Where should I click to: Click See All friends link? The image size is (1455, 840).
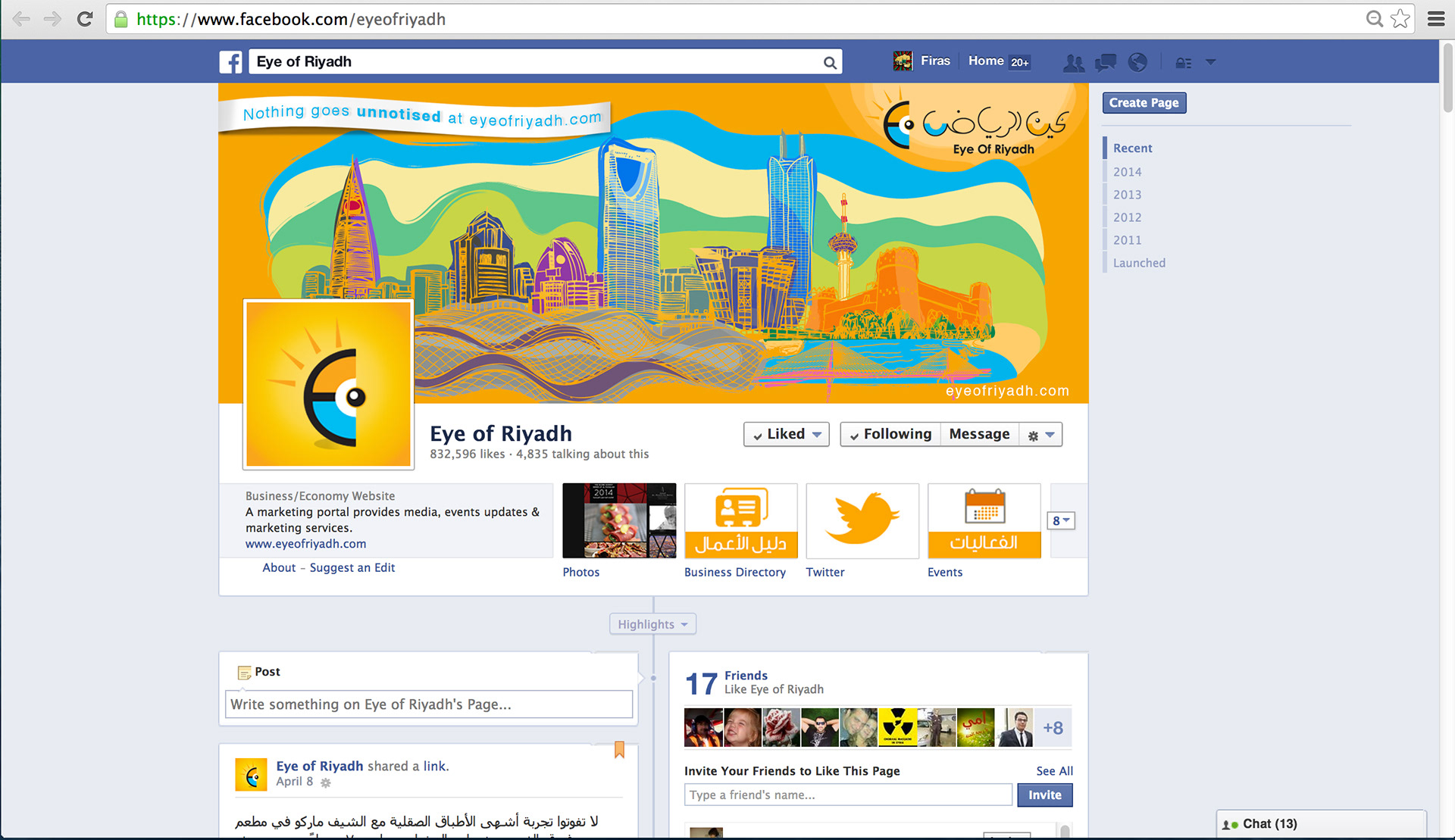pyautogui.click(x=1054, y=771)
